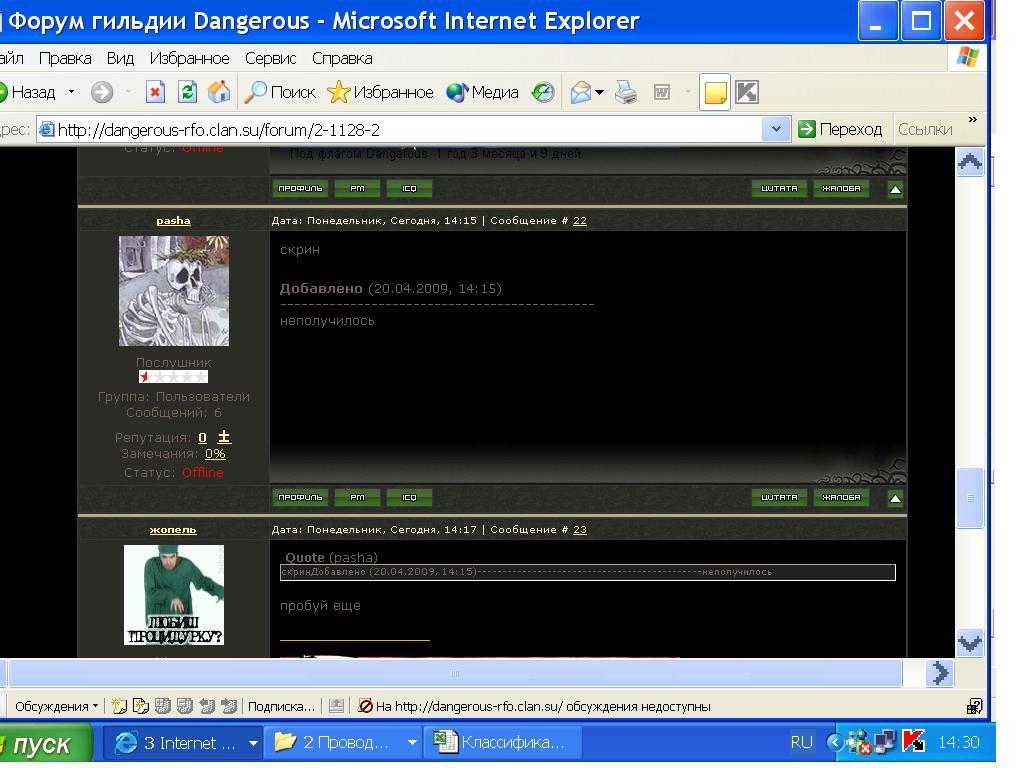The height and width of the screenshot is (768, 1024).
Task: Click the Stop loading icon
Action: (x=155, y=93)
